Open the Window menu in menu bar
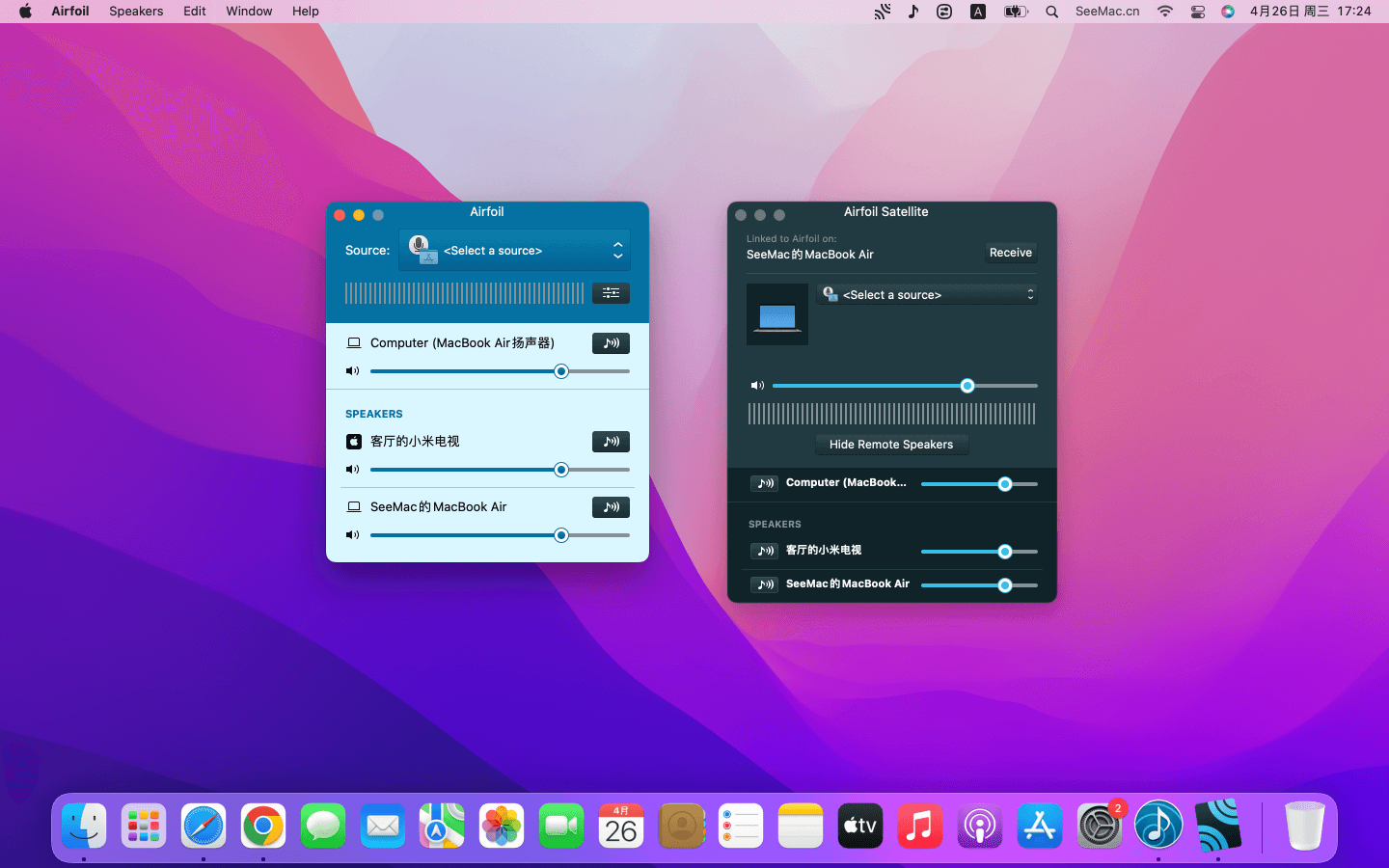Viewport: 1389px width, 868px height. (249, 12)
